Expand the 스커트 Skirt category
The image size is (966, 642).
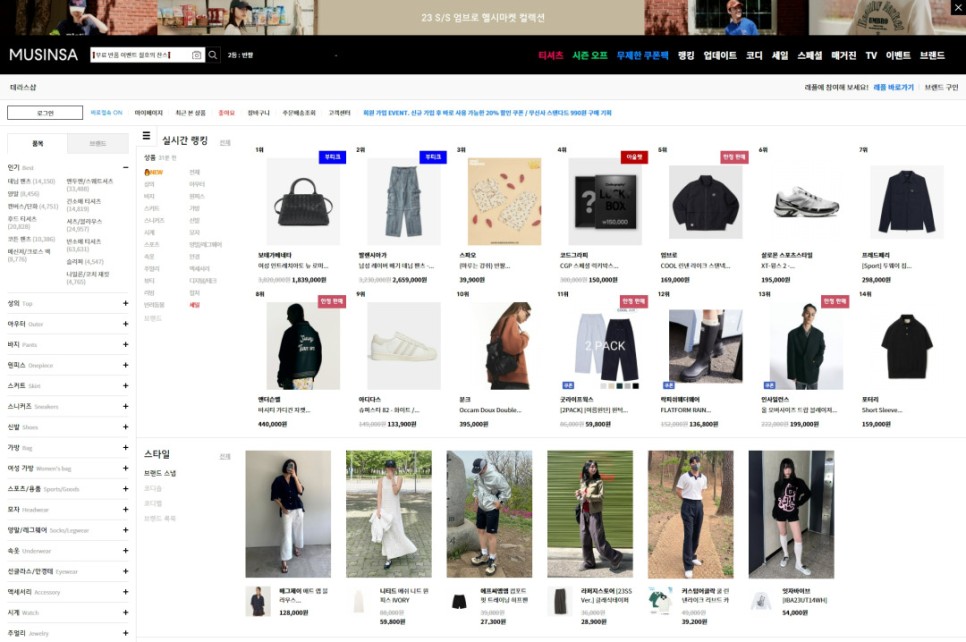tap(125, 386)
